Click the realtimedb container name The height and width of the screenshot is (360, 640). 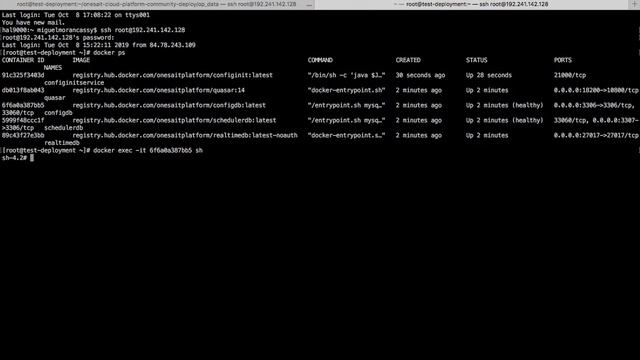62,143
